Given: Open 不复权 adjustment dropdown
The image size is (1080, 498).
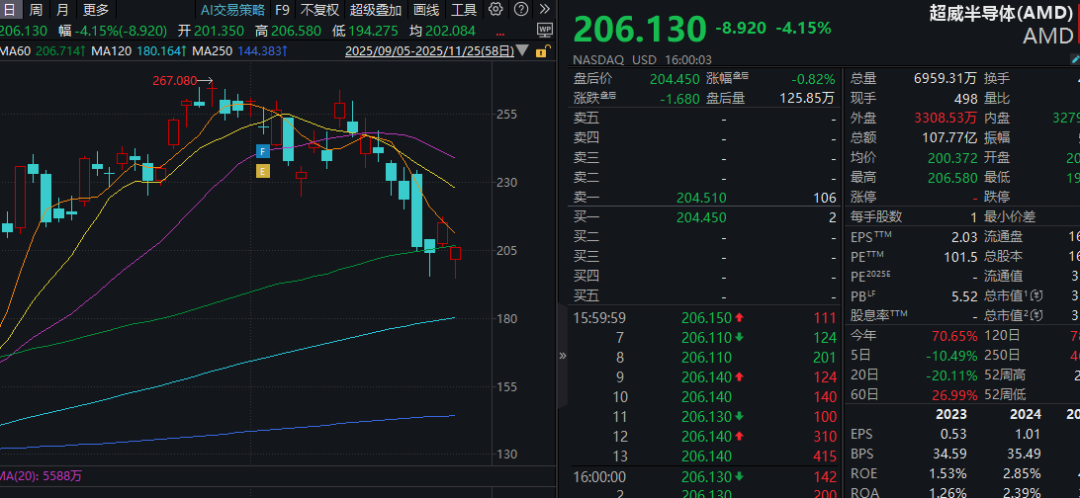Looking at the screenshot, I should pos(320,10).
